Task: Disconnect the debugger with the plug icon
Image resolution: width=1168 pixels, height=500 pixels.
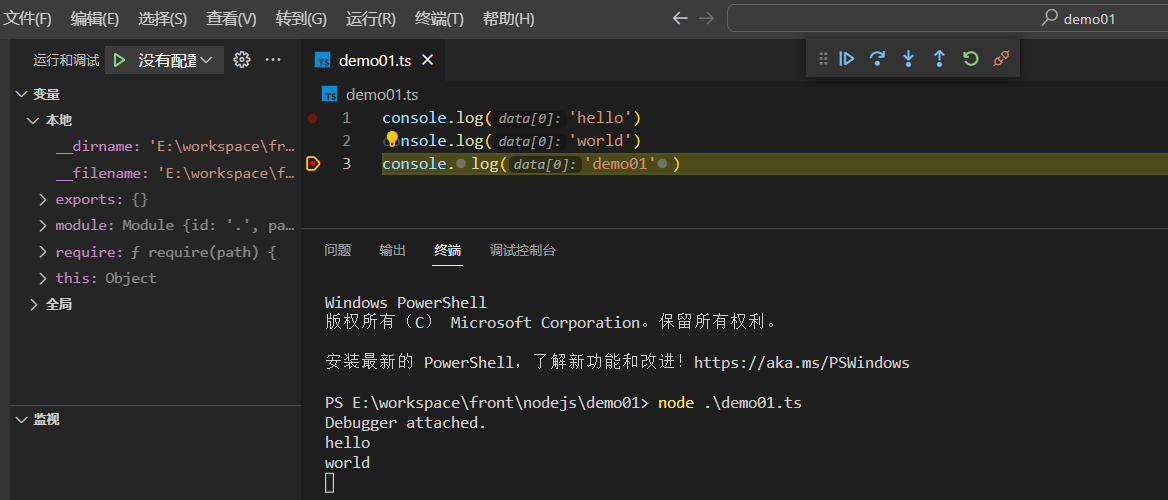Action: tap(1001, 59)
